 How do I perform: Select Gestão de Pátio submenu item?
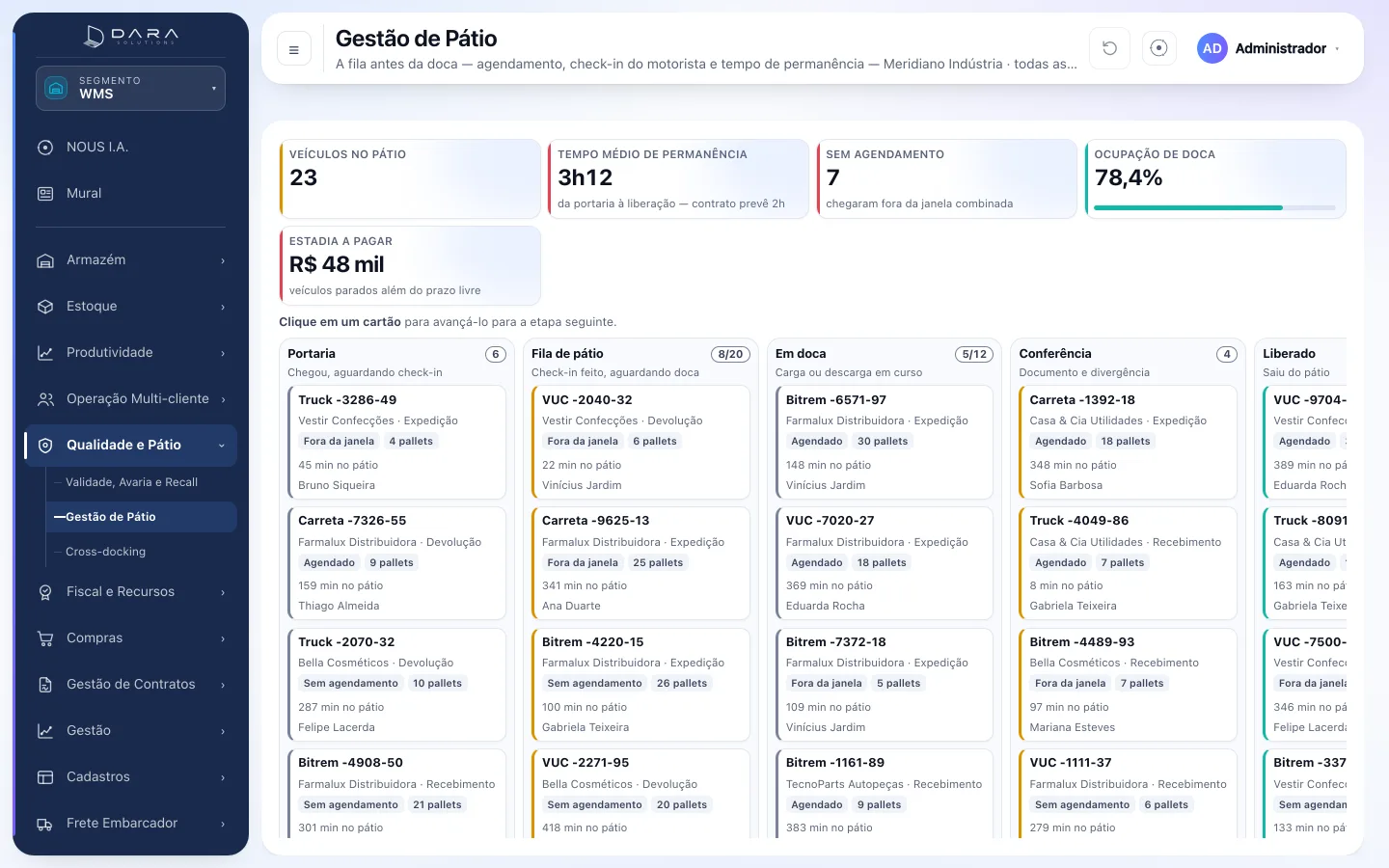coord(141,517)
